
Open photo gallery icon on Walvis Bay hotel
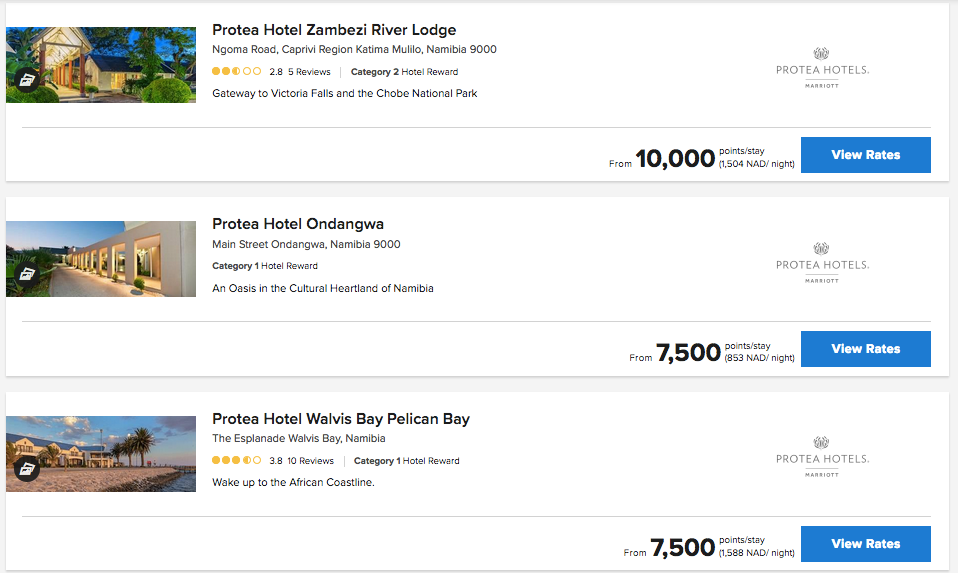(27, 468)
